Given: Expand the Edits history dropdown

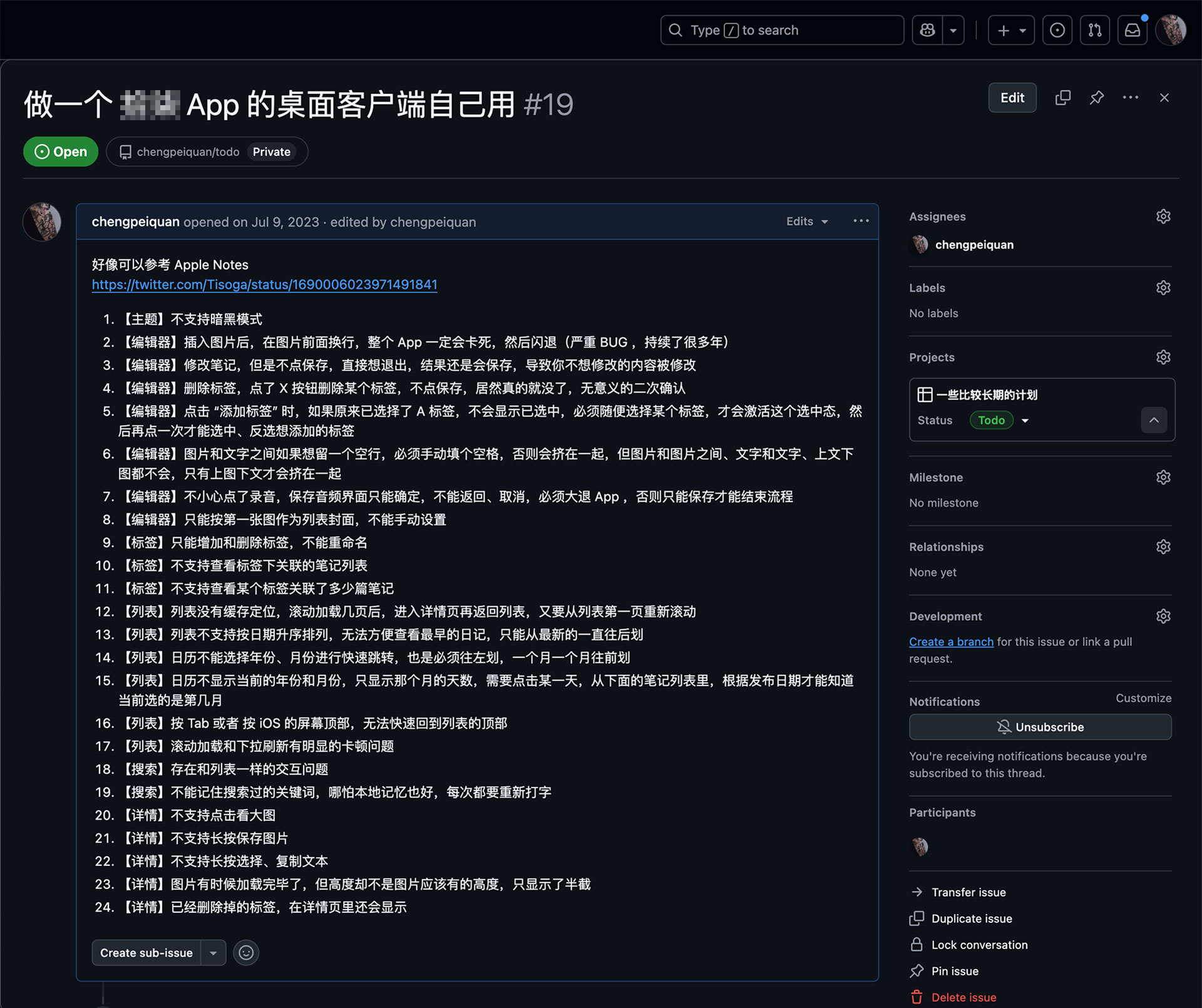Looking at the screenshot, I should coord(807,222).
